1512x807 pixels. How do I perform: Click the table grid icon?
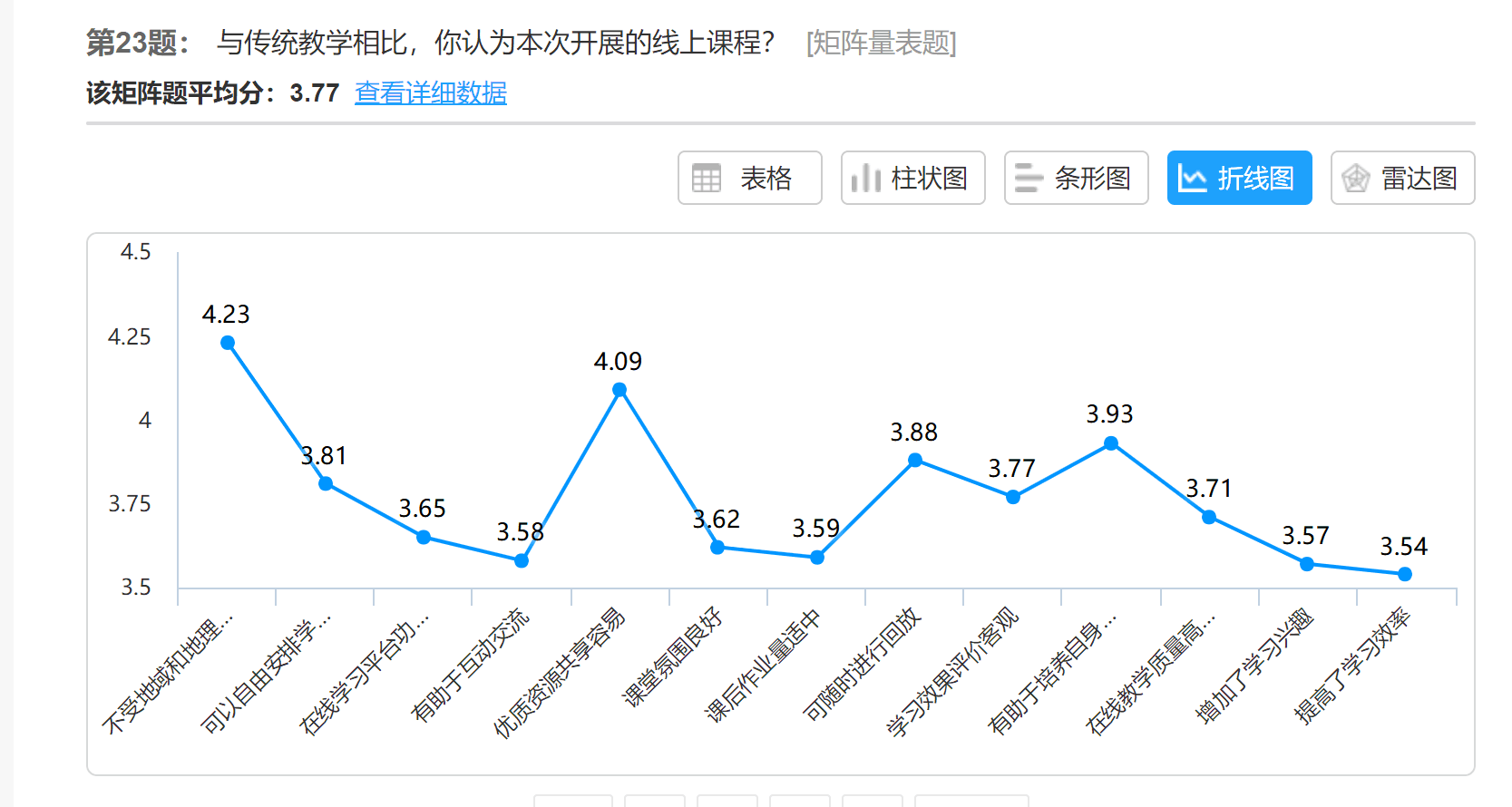706,178
